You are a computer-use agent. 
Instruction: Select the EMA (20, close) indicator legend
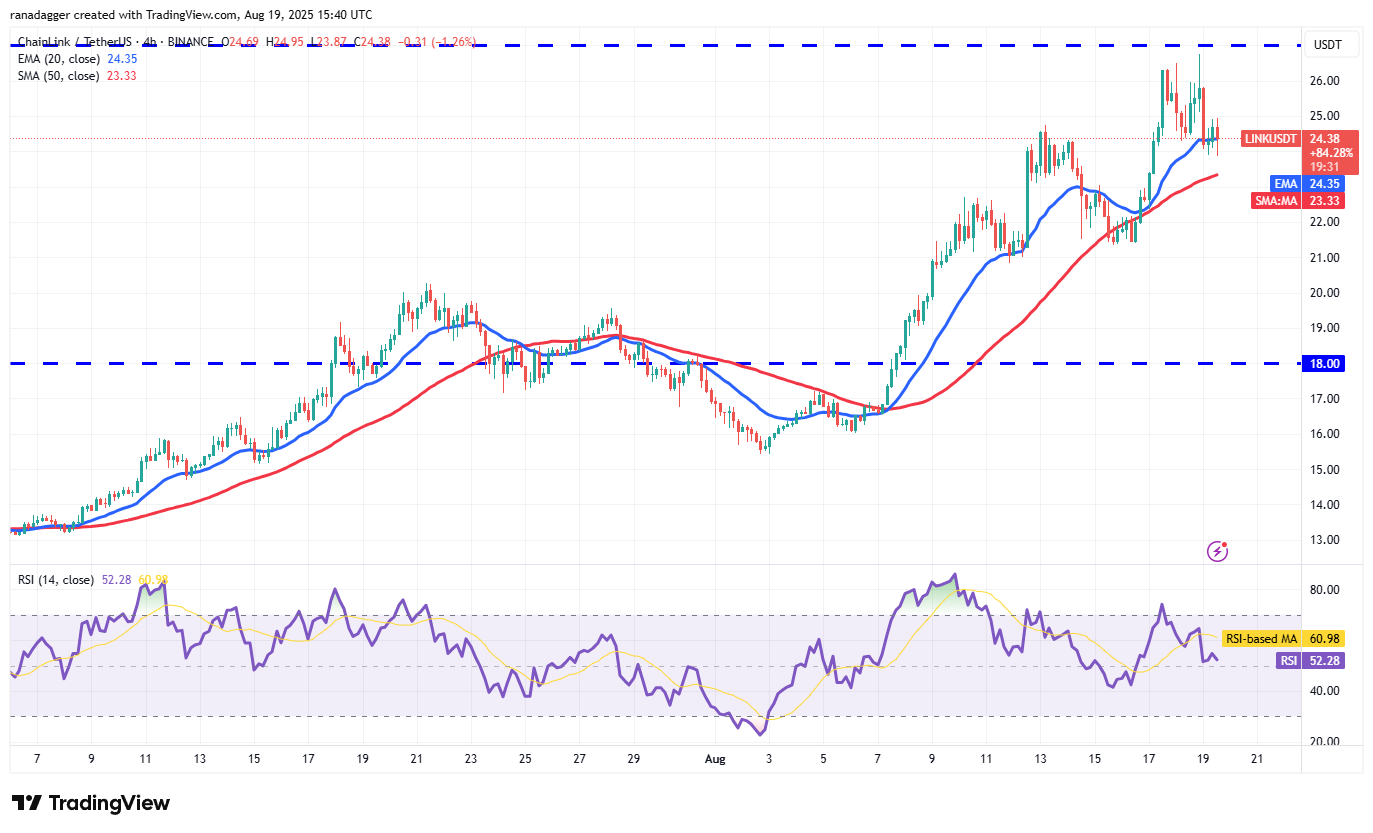[58, 59]
